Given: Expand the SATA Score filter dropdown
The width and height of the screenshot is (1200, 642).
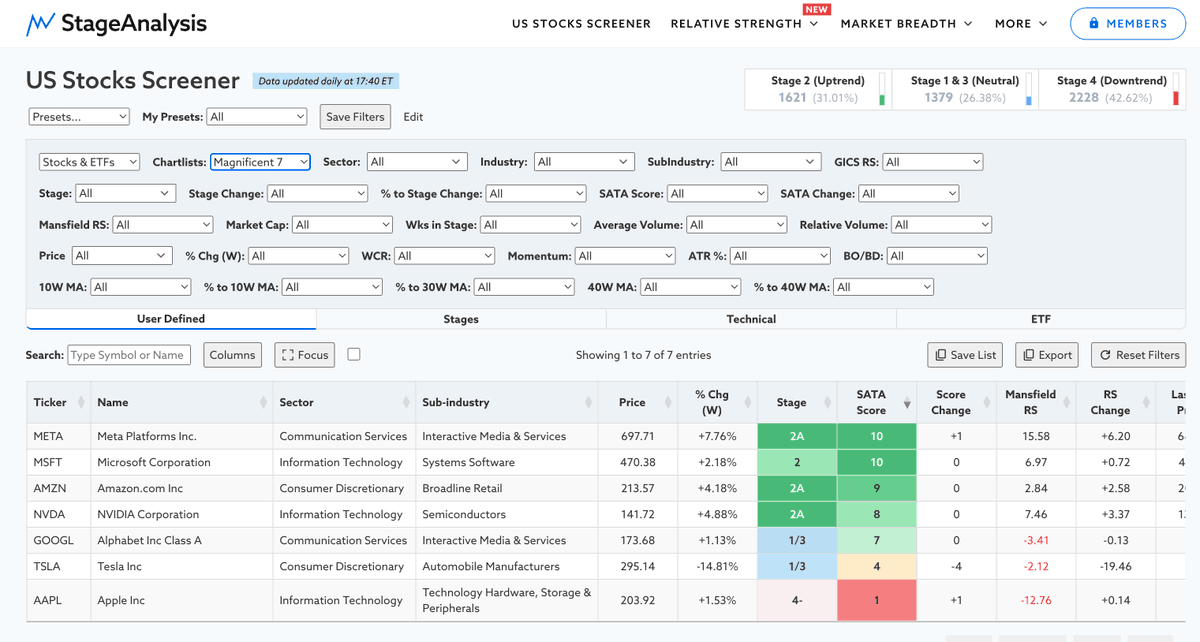Looking at the screenshot, I should tap(718, 194).
